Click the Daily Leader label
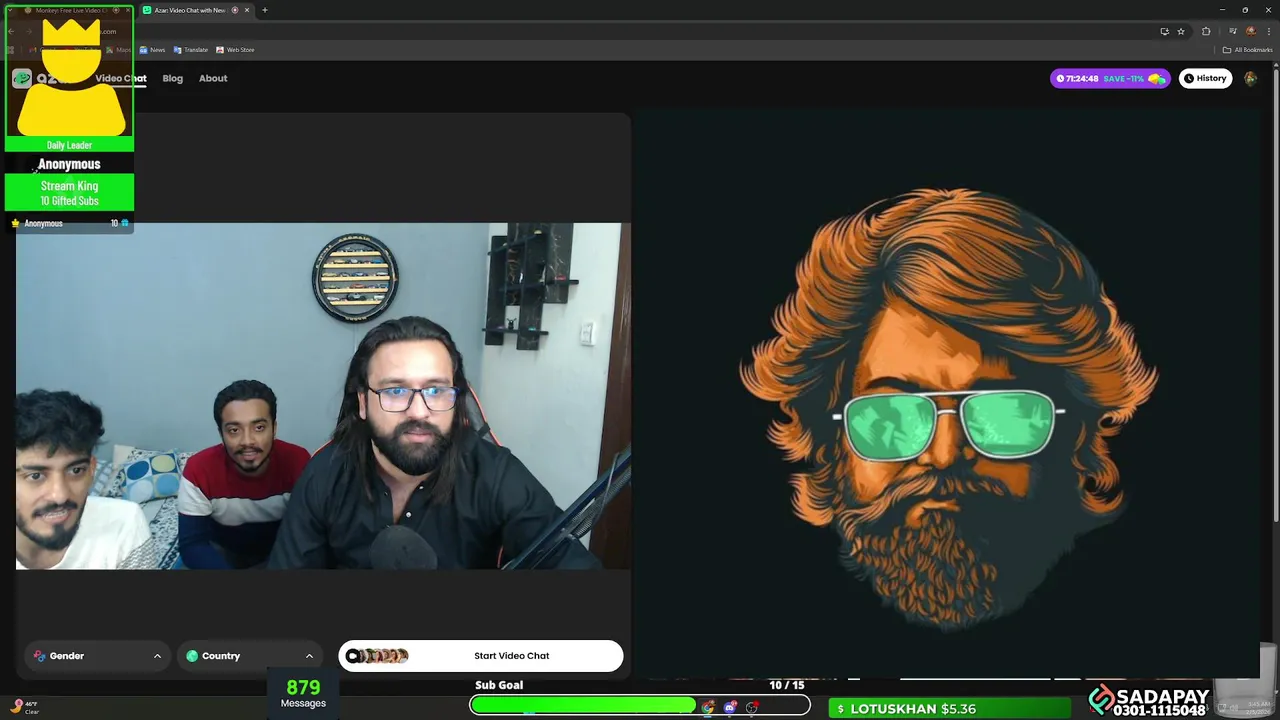 (x=69, y=145)
